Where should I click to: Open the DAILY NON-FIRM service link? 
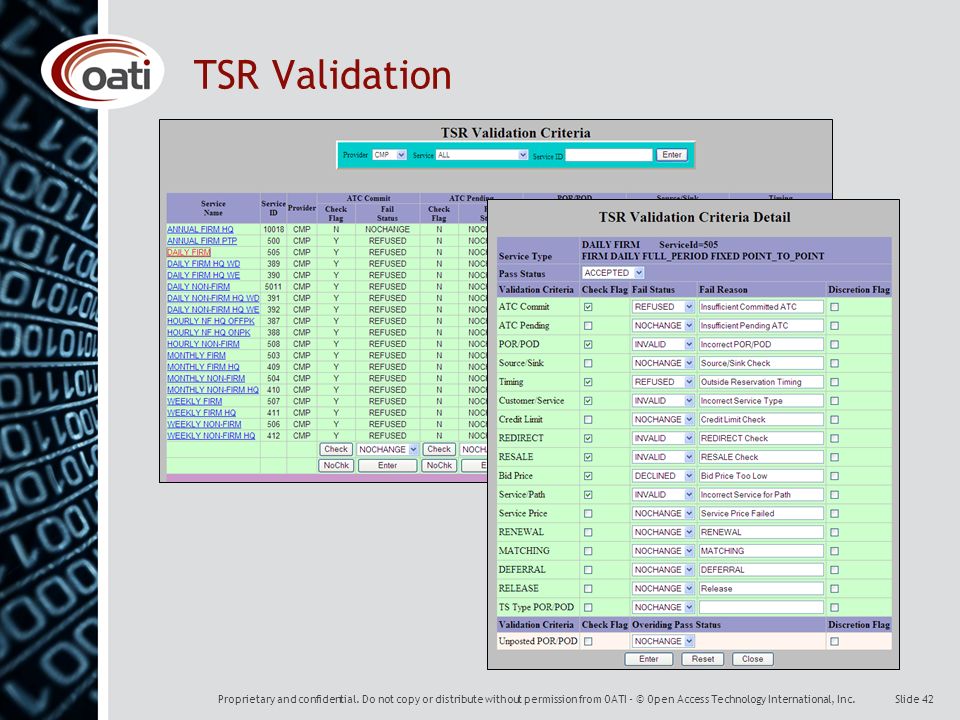198,287
